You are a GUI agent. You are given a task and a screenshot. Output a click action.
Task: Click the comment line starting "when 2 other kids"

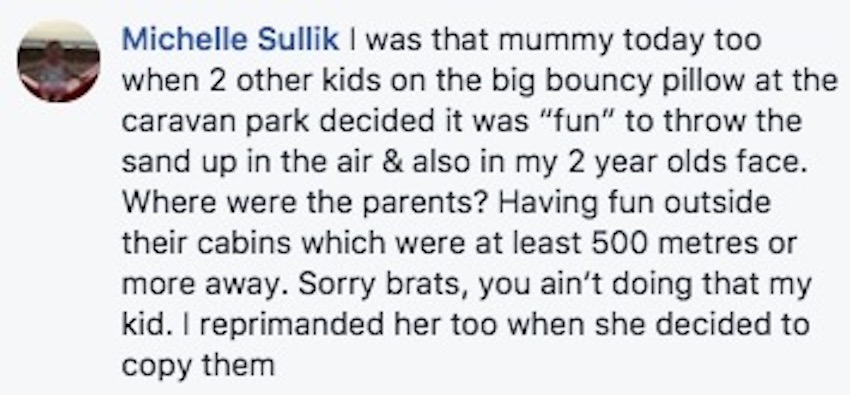pos(480,81)
